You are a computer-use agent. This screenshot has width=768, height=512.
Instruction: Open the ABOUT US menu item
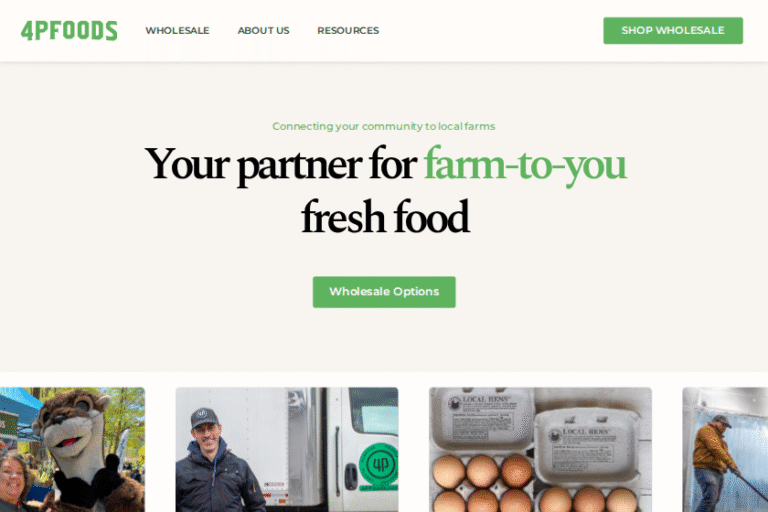tap(264, 30)
